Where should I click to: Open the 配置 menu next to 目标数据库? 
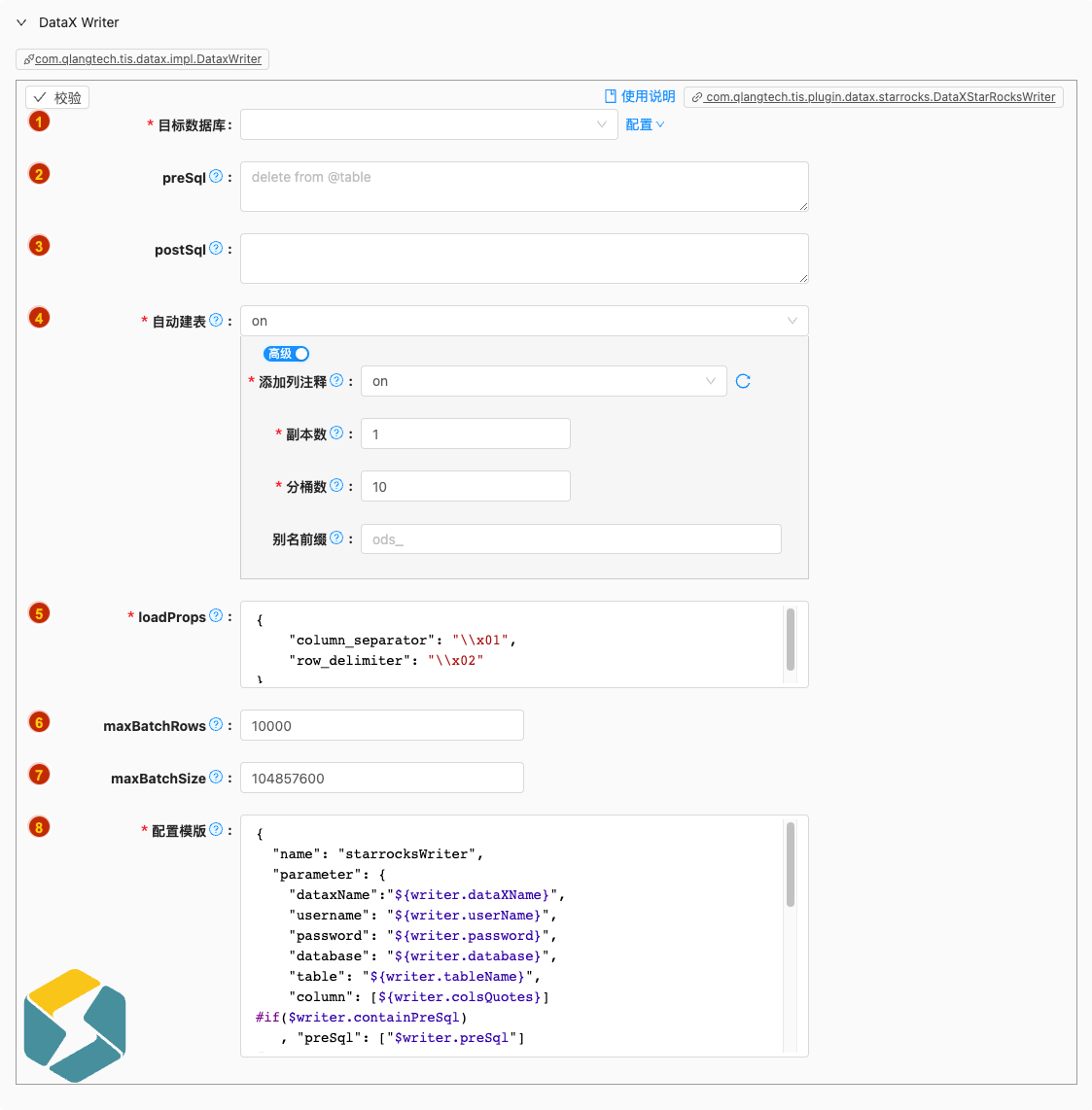click(645, 124)
